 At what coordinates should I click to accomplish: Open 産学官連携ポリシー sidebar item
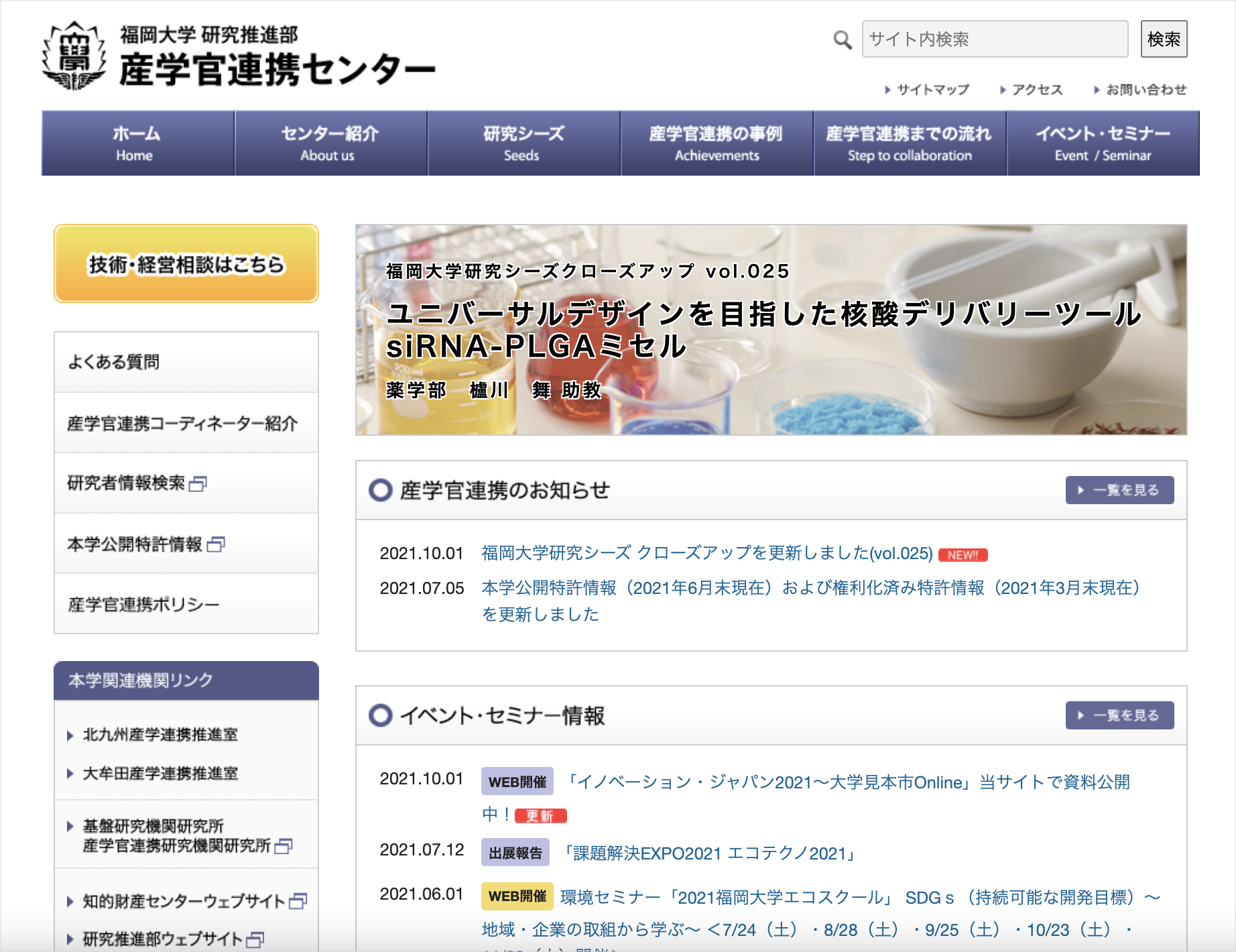click(x=186, y=604)
